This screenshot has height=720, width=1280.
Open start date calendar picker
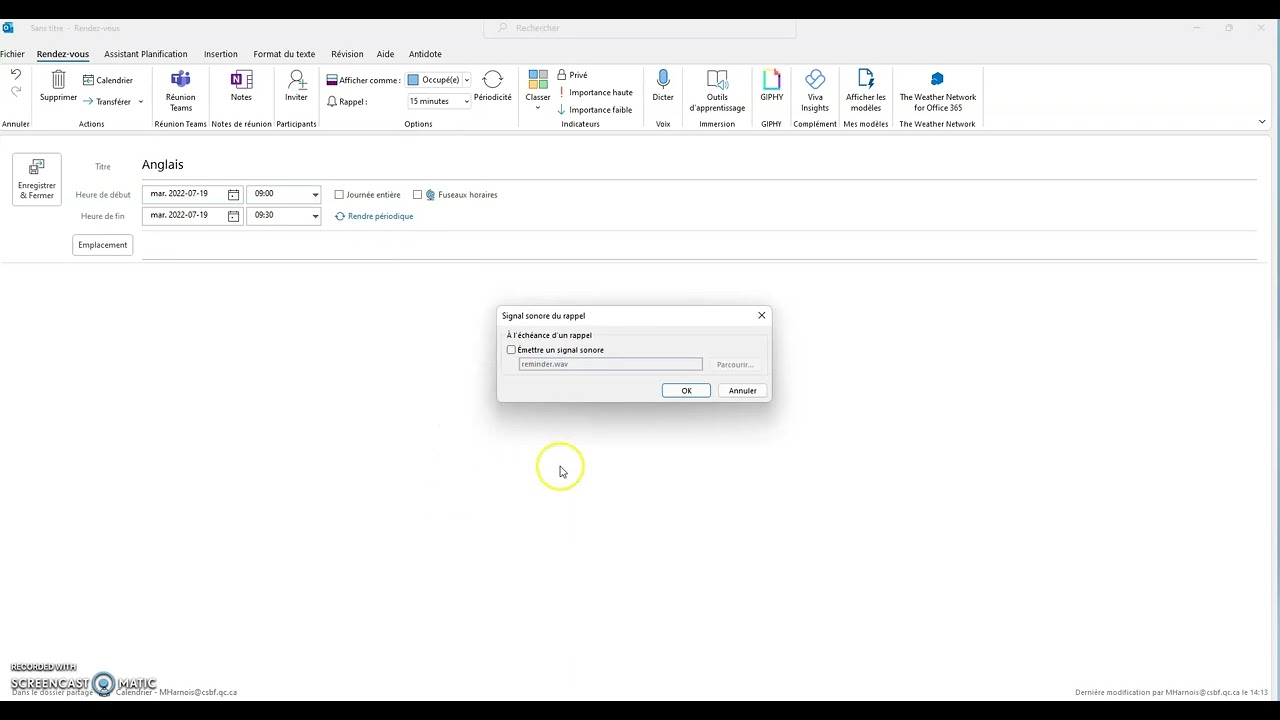pyautogui.click(x=233, y=194)
